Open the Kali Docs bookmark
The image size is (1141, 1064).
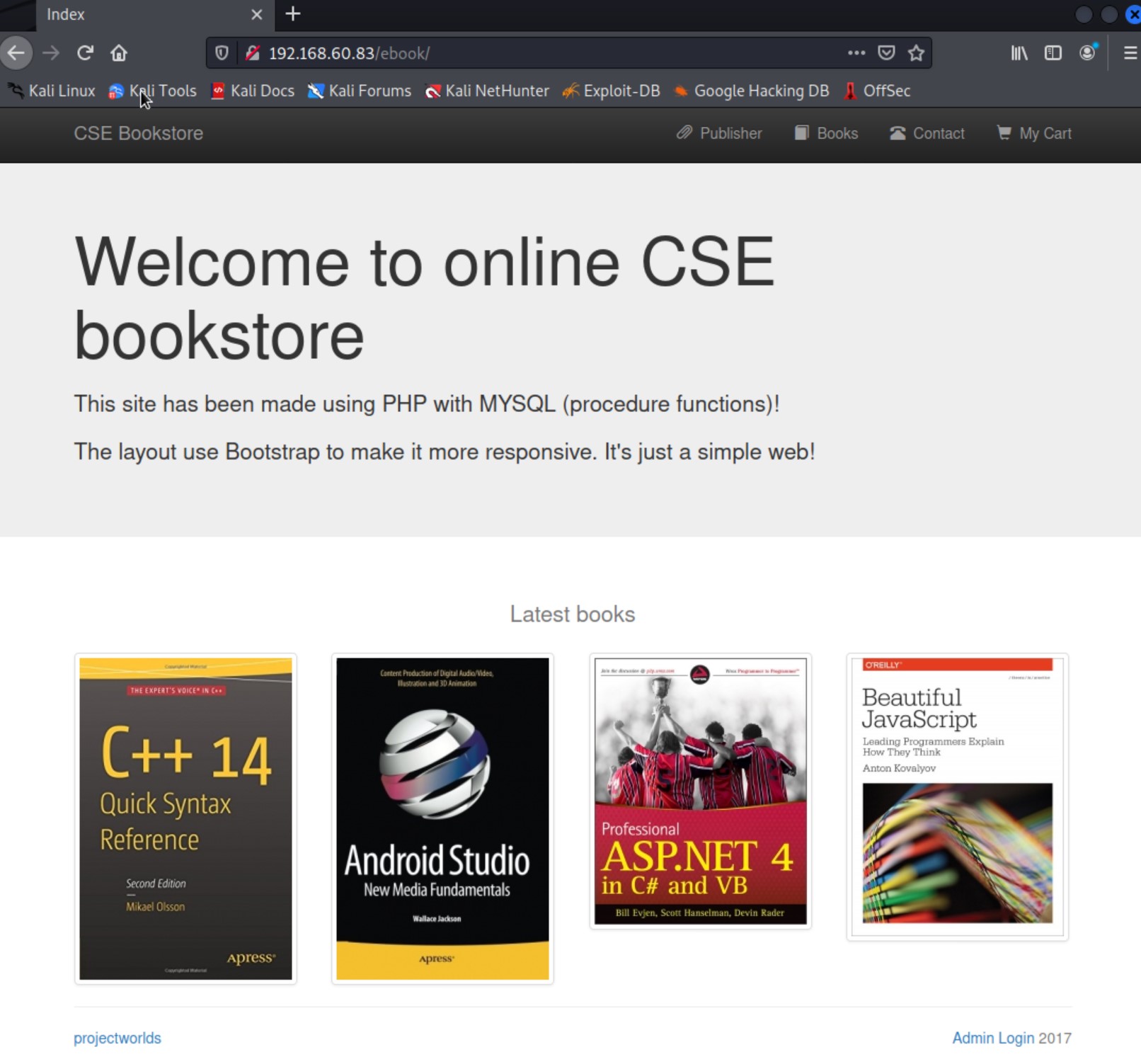(253, 91)
